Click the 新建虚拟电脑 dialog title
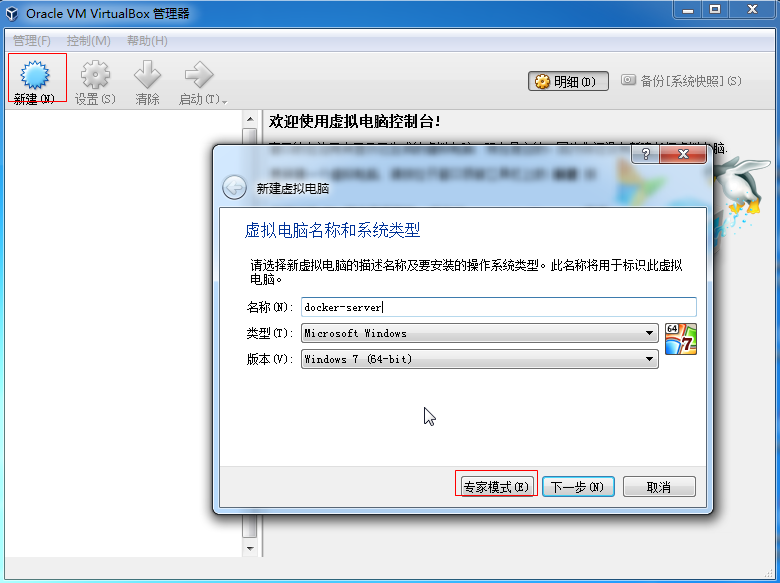 (292, 189)
